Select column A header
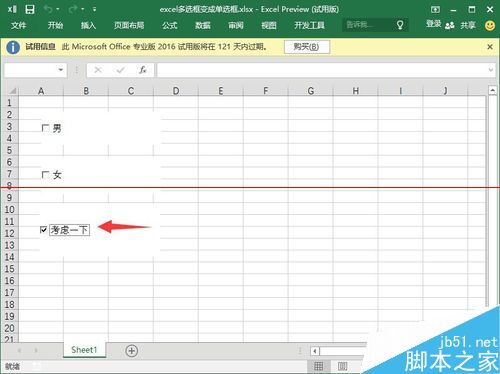Viewport: 500px width, 374px height. (x=41, y=91)
